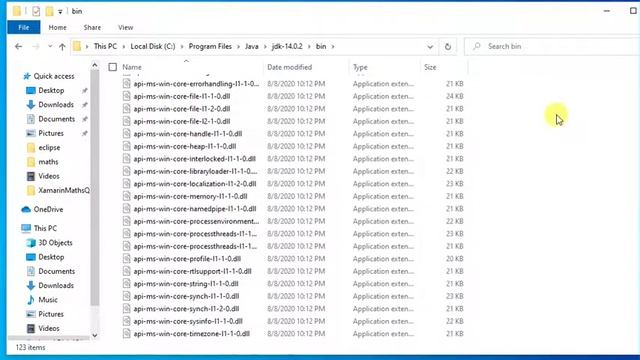Select api-ms-win-core-file-l1-1-0.dll
Viewport: 640px width, 360px height.
point(182,96)
